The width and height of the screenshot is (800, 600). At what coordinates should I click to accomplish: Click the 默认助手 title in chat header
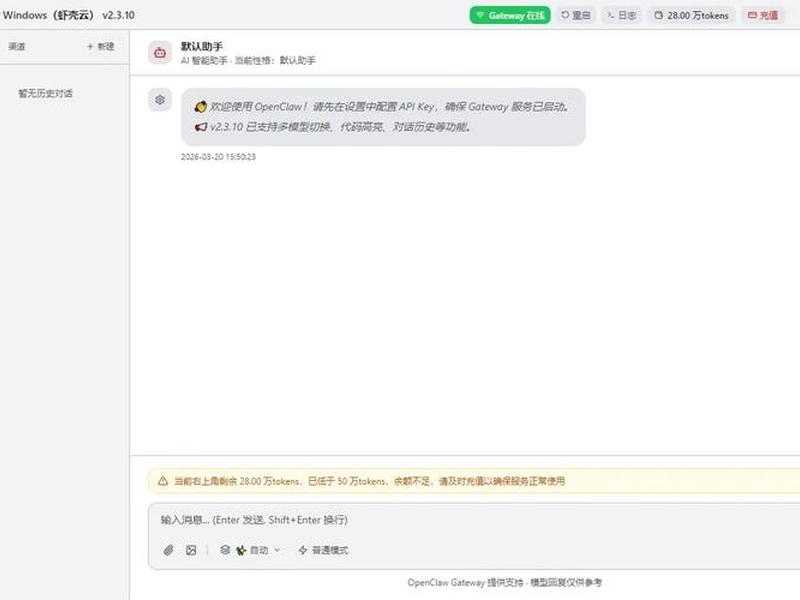[x=202, y=46]
